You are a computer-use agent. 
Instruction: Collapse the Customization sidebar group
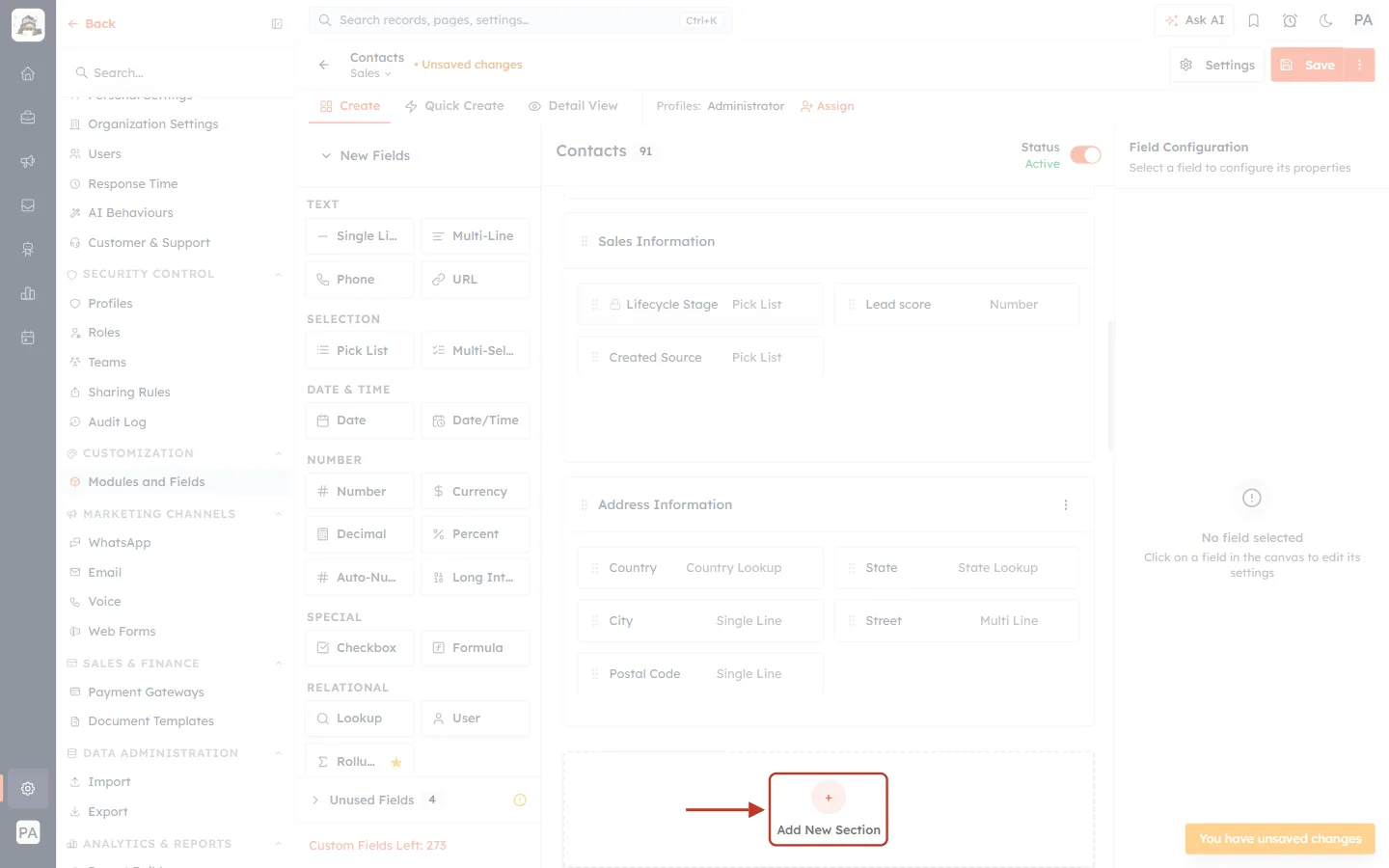pos(279,453)
